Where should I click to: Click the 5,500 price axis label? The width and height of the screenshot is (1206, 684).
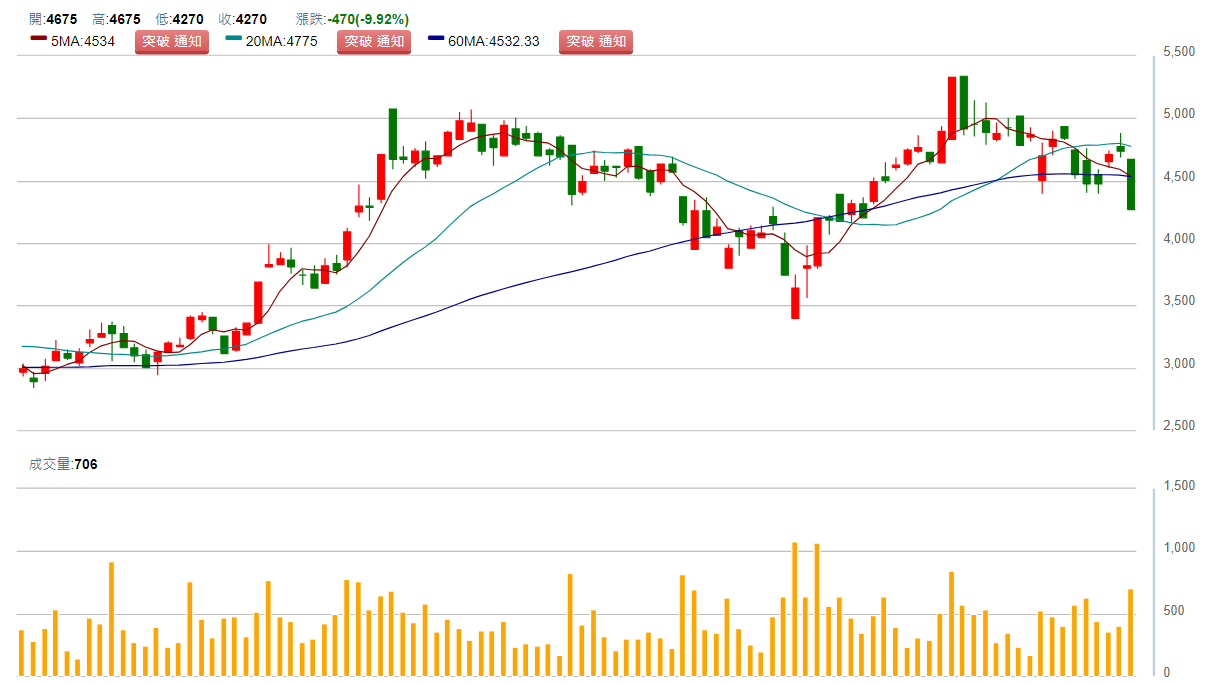coord(1179,51)
